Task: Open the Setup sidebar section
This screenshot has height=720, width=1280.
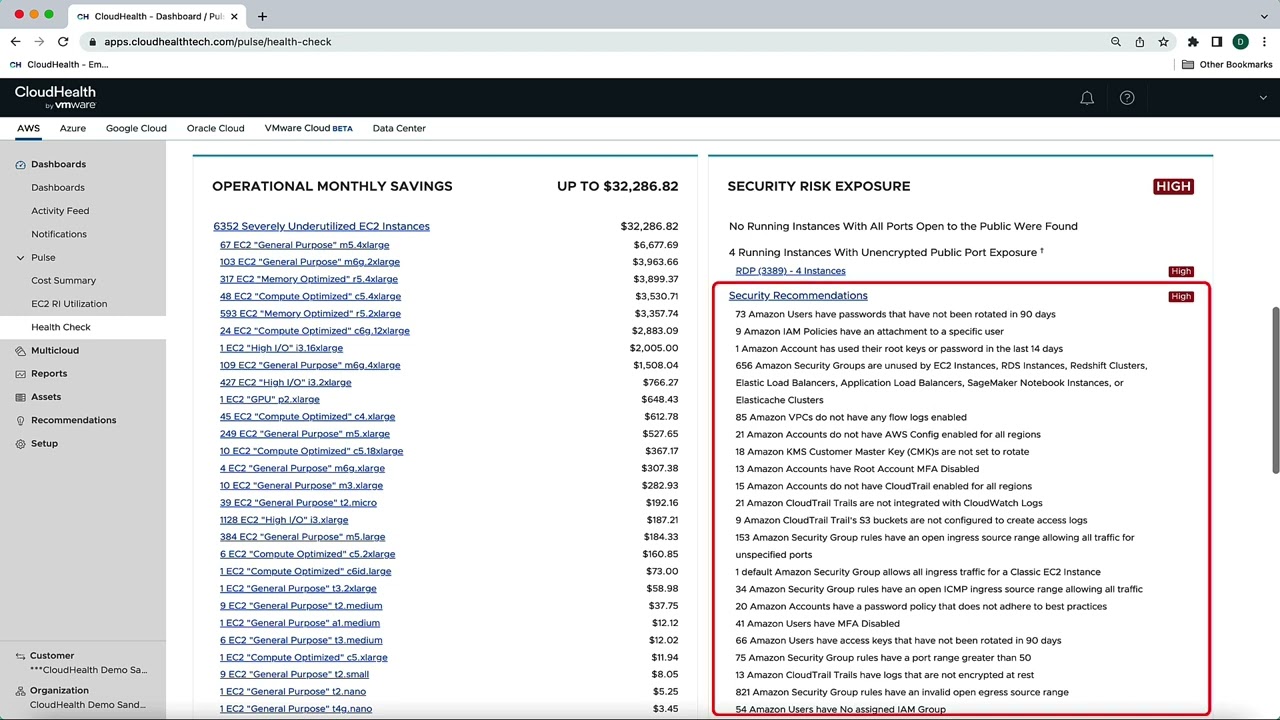Action: tap(44, 444)
